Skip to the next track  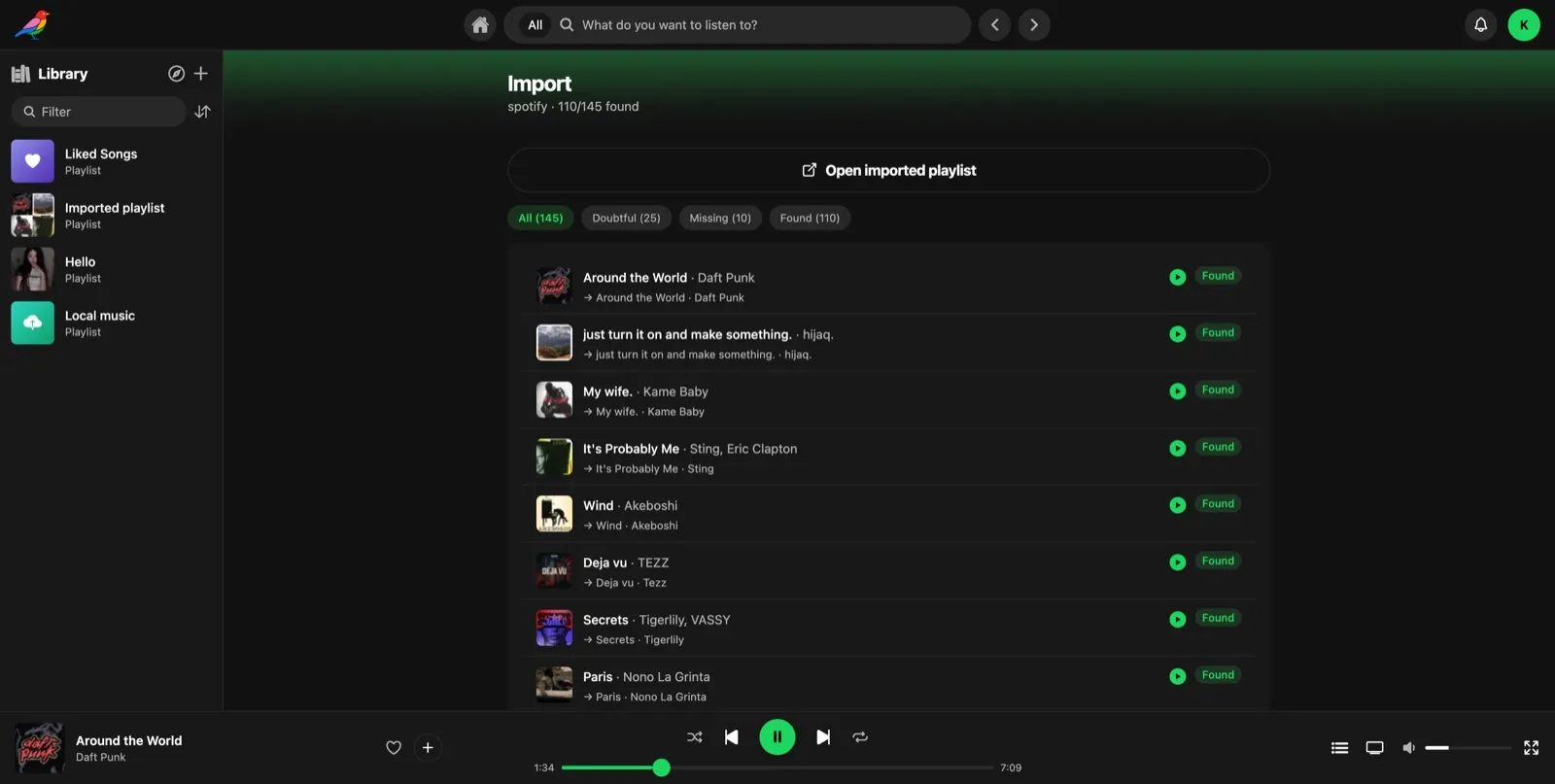(x=823, y=737)
